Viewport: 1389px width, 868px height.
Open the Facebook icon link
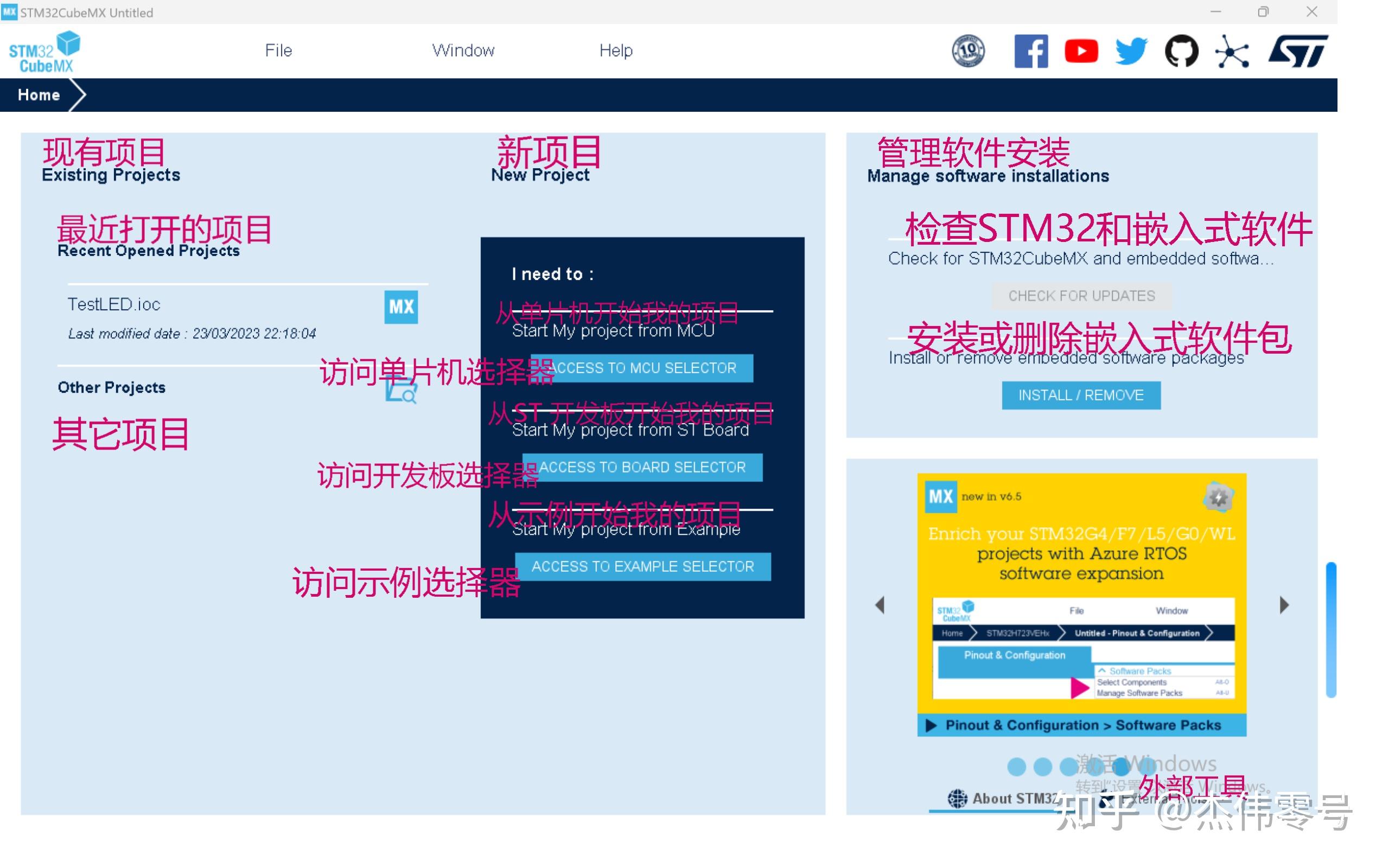(x=1030, y=51)
